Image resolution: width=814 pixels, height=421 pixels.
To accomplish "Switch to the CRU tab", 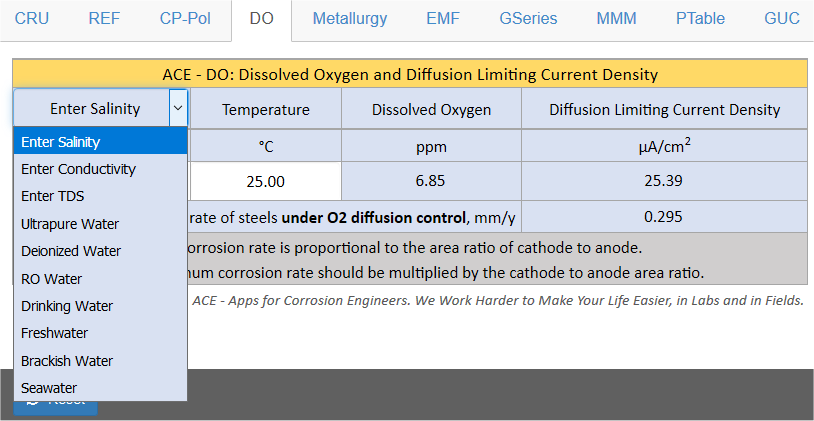I will click(x=31, y=19).
